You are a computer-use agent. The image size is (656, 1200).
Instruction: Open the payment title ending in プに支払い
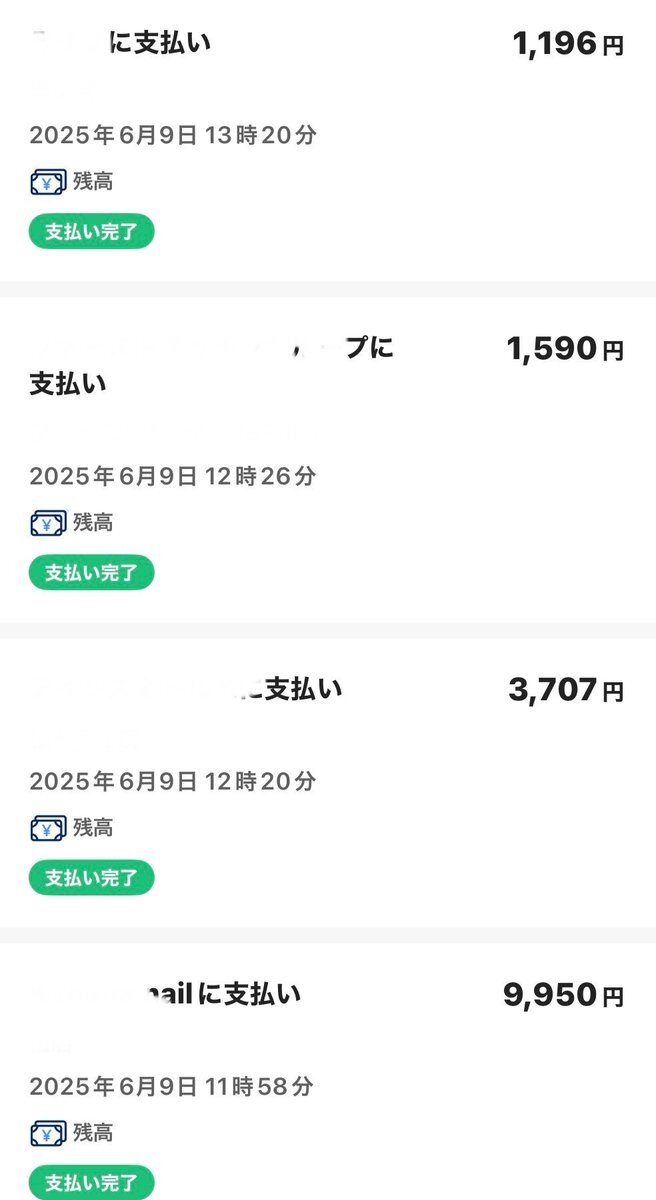(x=210, y=365)
